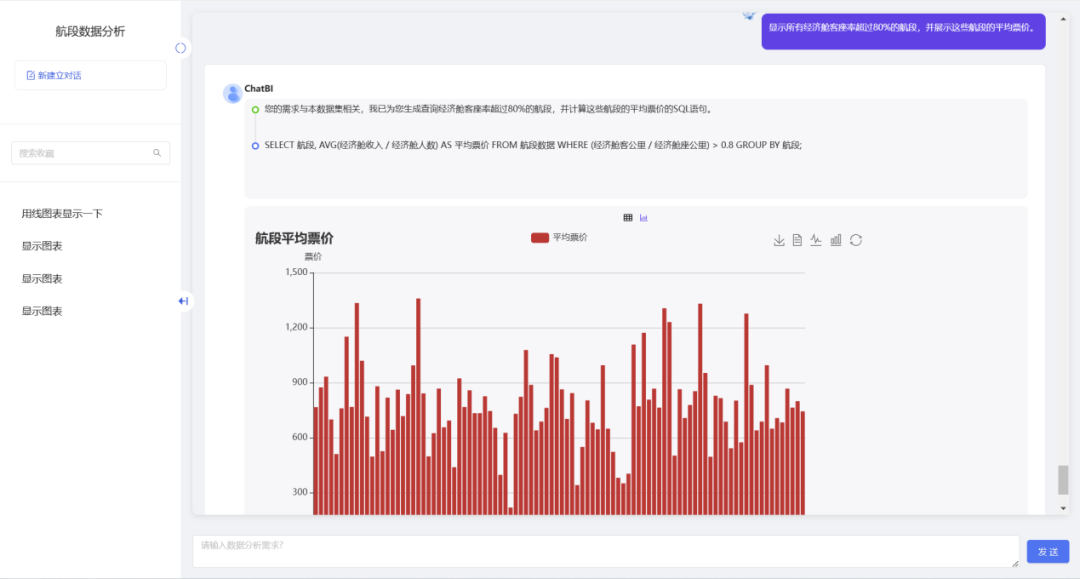Download the chart as an image
The width and height of the screenshot is (1080, 579).
(x=779, y=240)
